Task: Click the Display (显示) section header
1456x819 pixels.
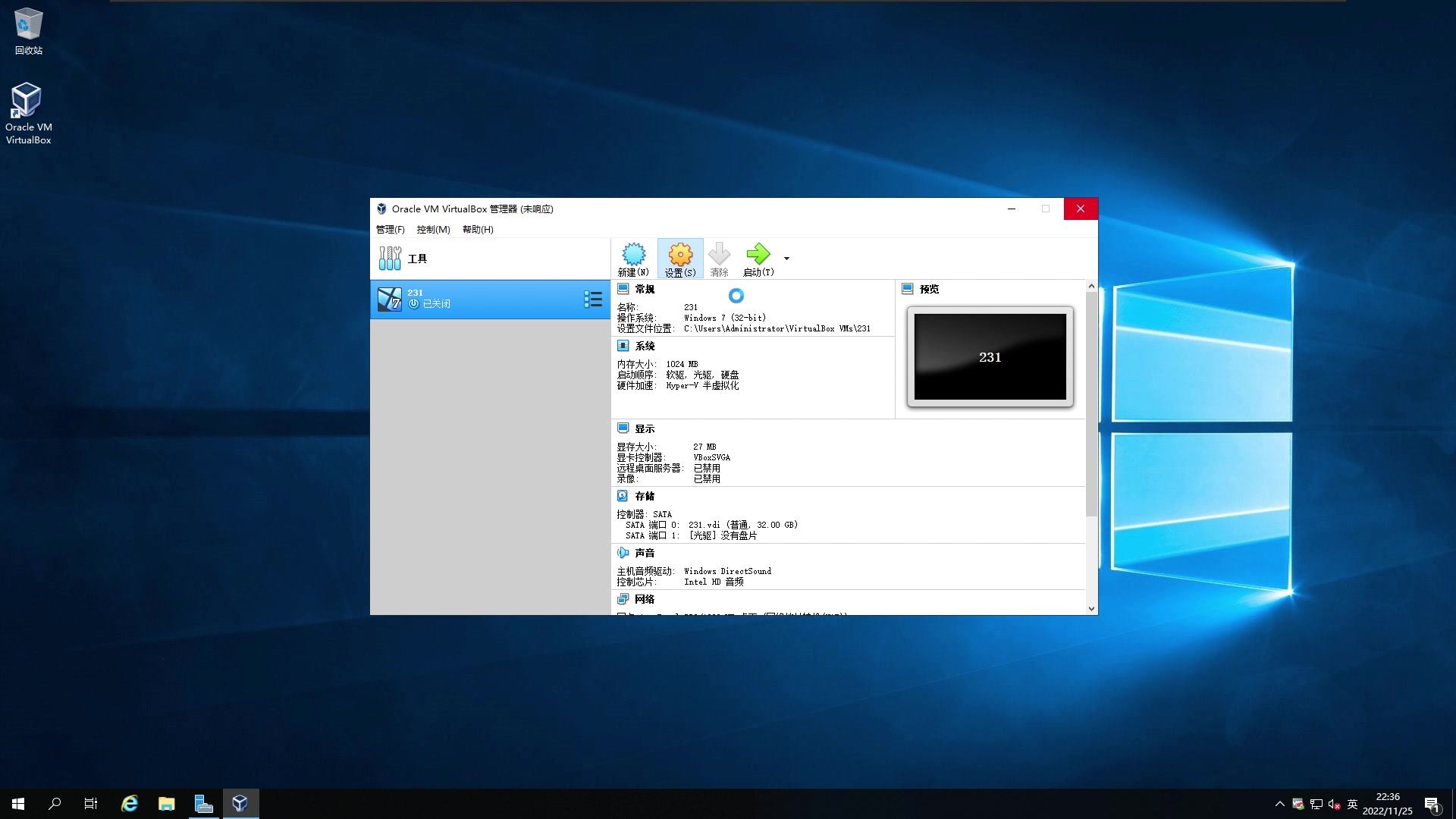Action: click(x=644, y=429)
